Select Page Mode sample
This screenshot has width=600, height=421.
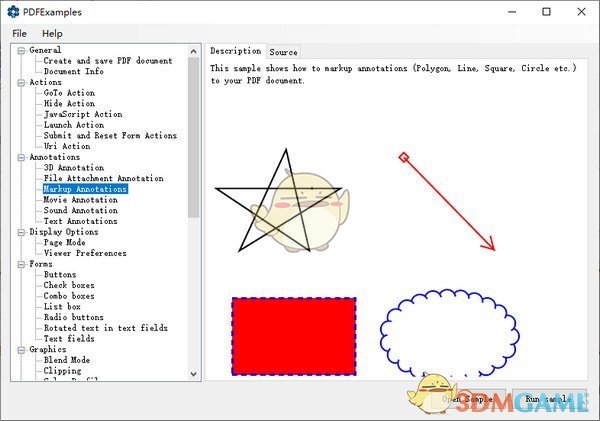pyautogui.click(x=64, y=243)
